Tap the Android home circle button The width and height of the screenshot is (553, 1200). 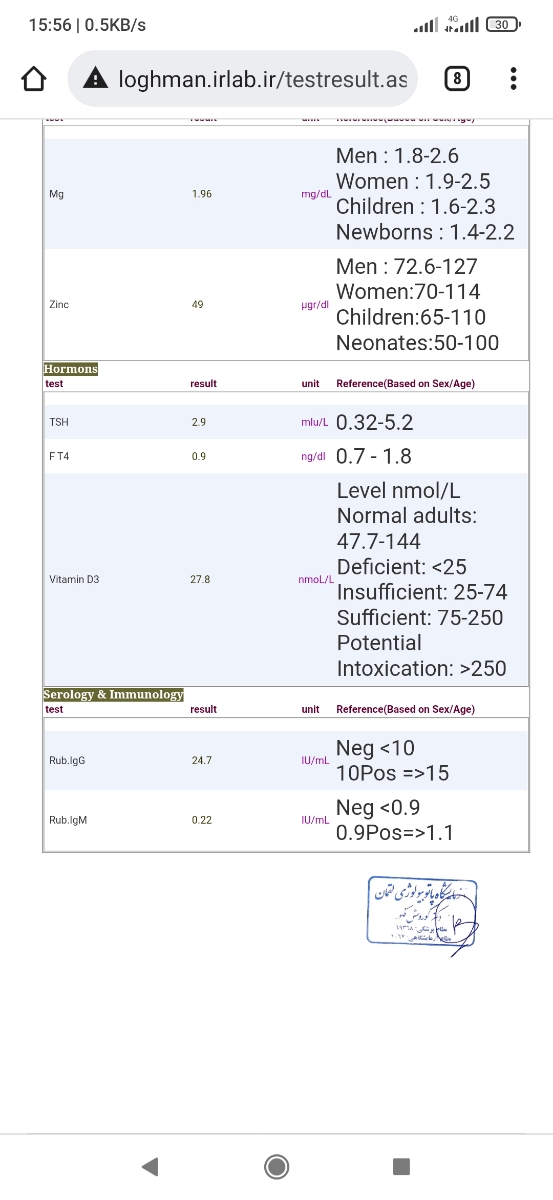tap(276, 1166)
